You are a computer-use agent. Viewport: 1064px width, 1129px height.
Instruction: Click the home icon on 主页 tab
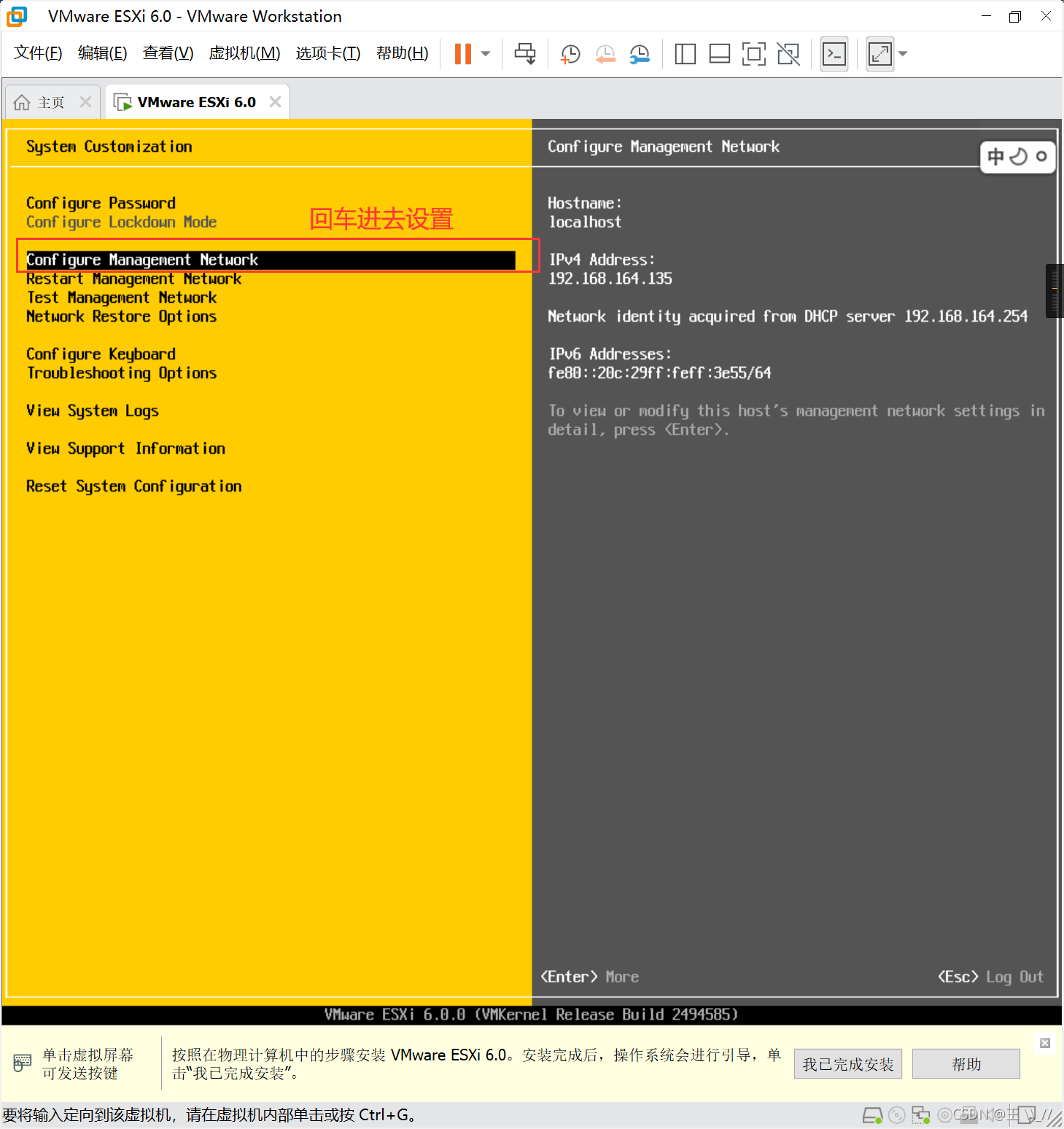tap(23, 102)
